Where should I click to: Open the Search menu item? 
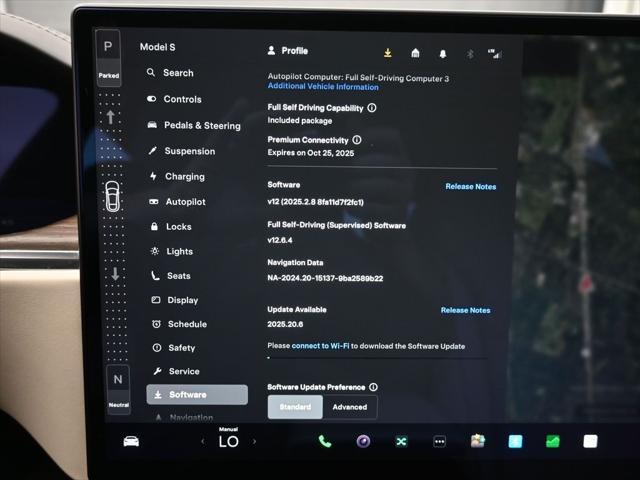(x=170, y=73)
